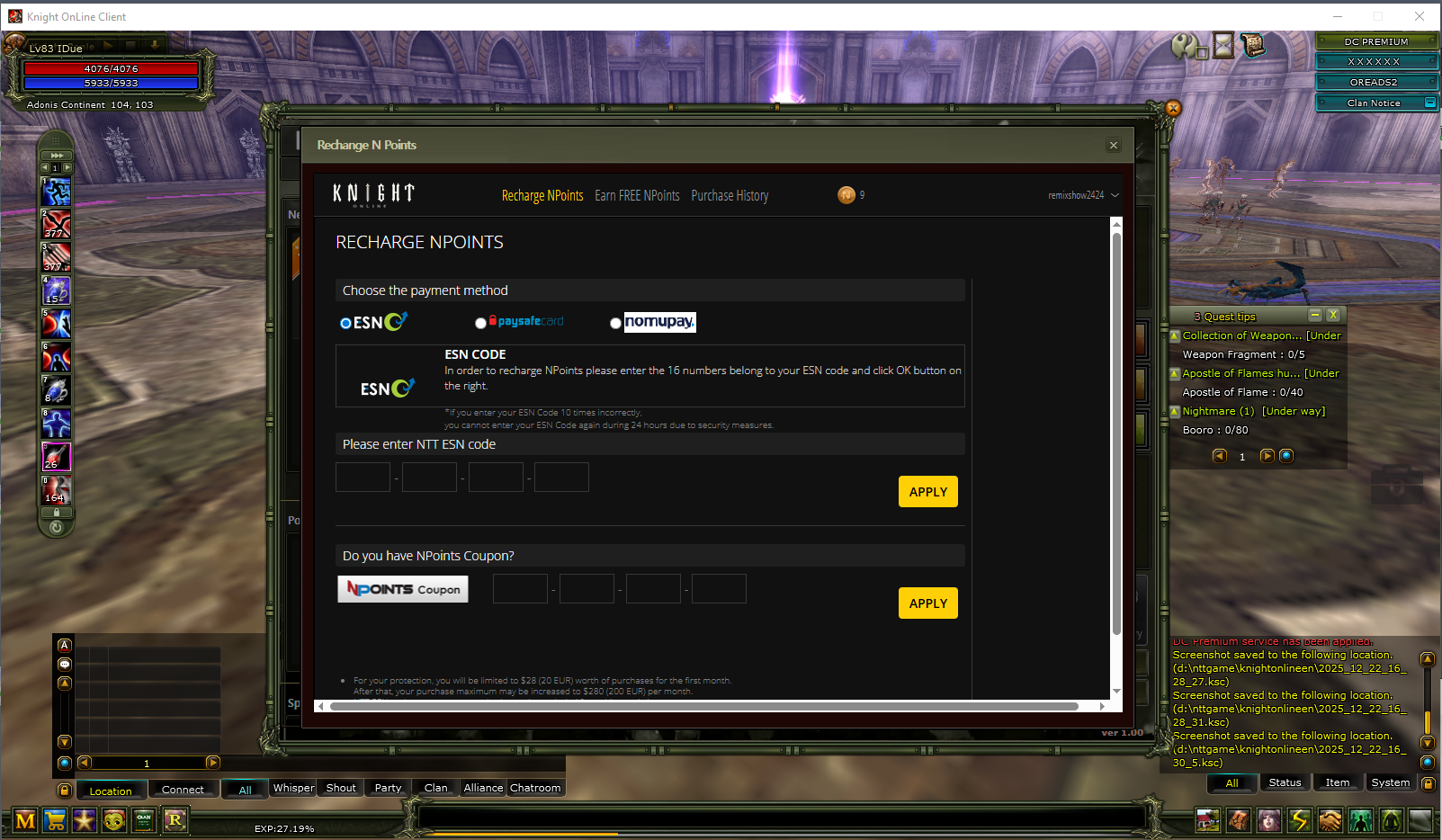Show the System log tab

pos(1390,782)
